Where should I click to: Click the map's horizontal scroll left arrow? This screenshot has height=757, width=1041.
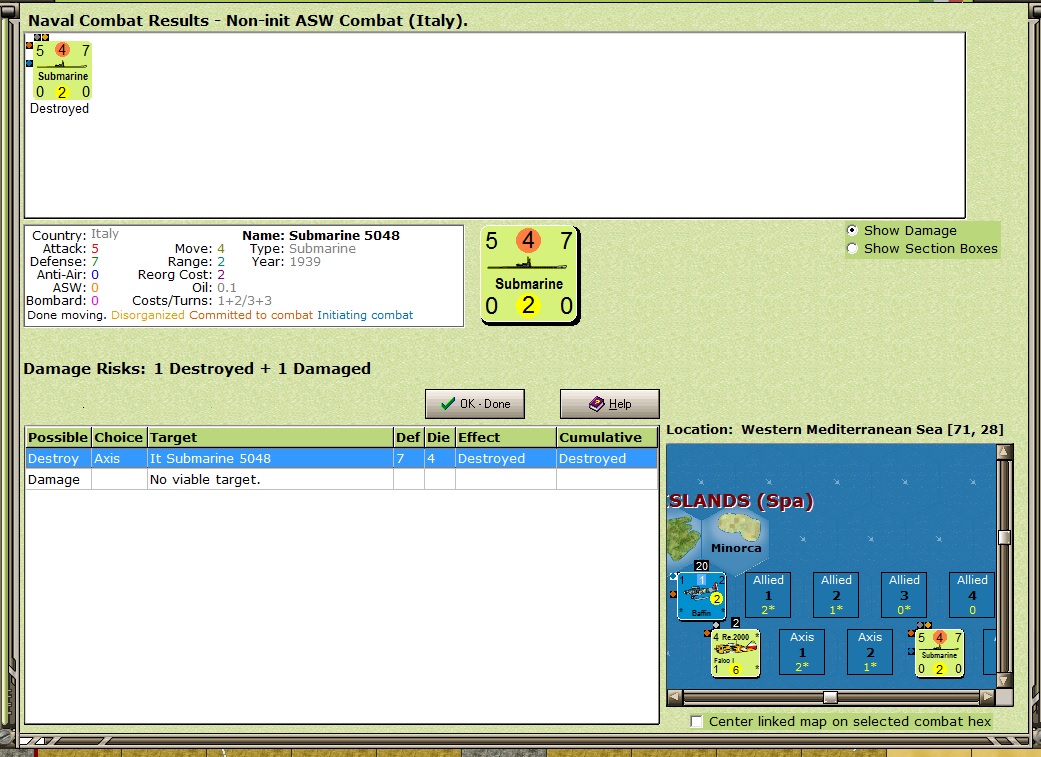675,697
